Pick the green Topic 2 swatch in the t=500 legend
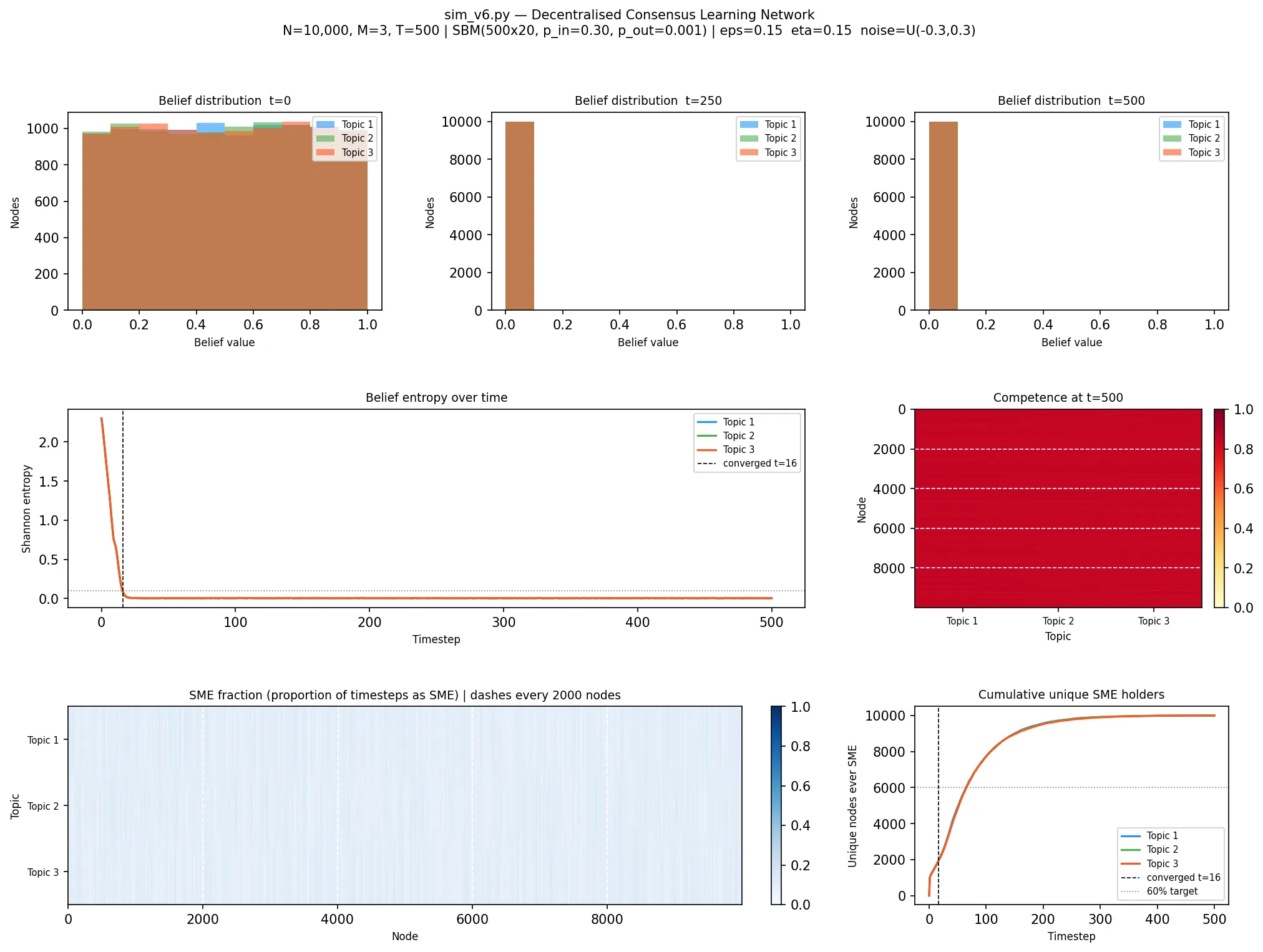Screen dimensions: 1263x952 tap(1172, 138)
